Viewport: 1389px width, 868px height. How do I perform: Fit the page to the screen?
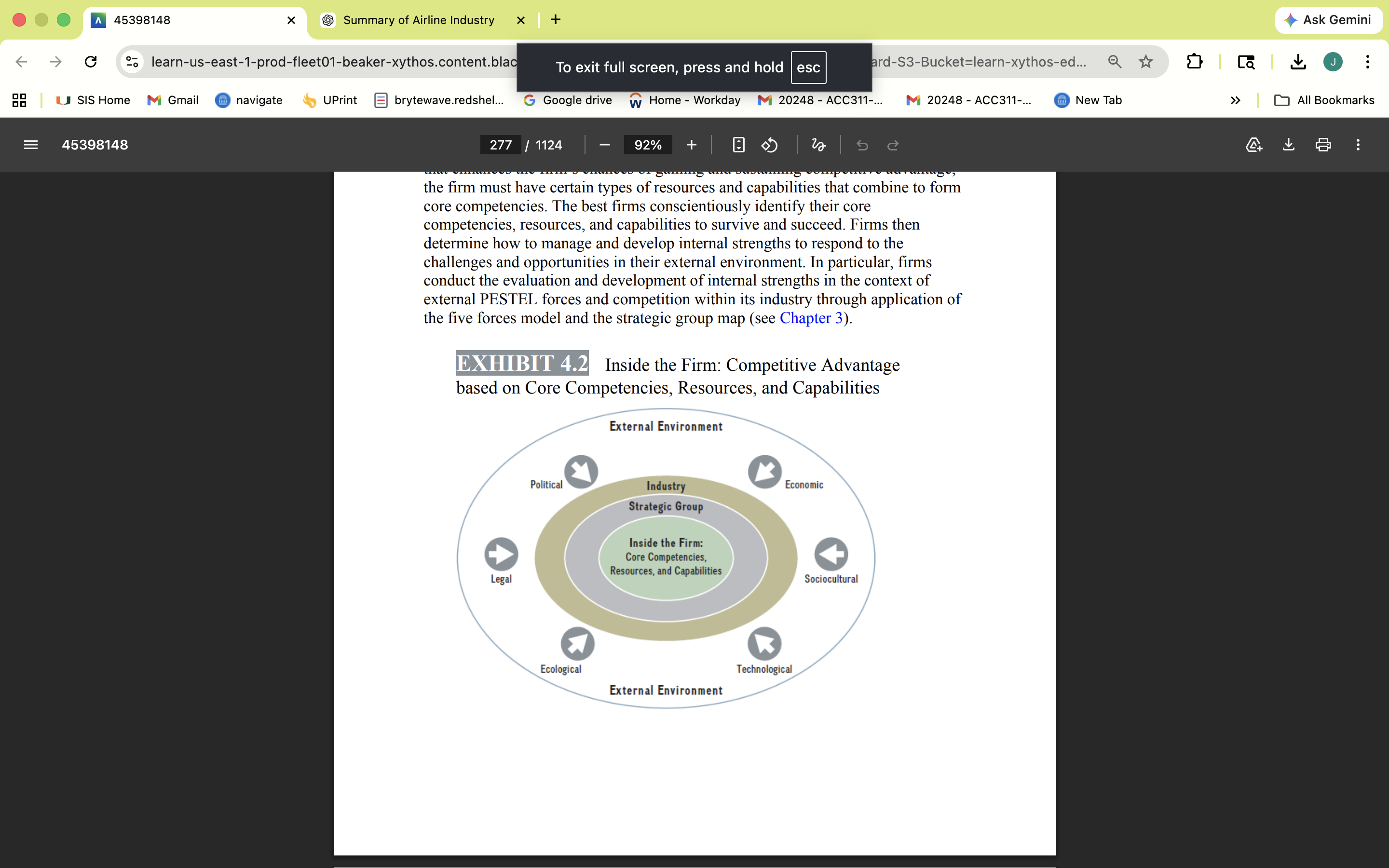point(738,145)
